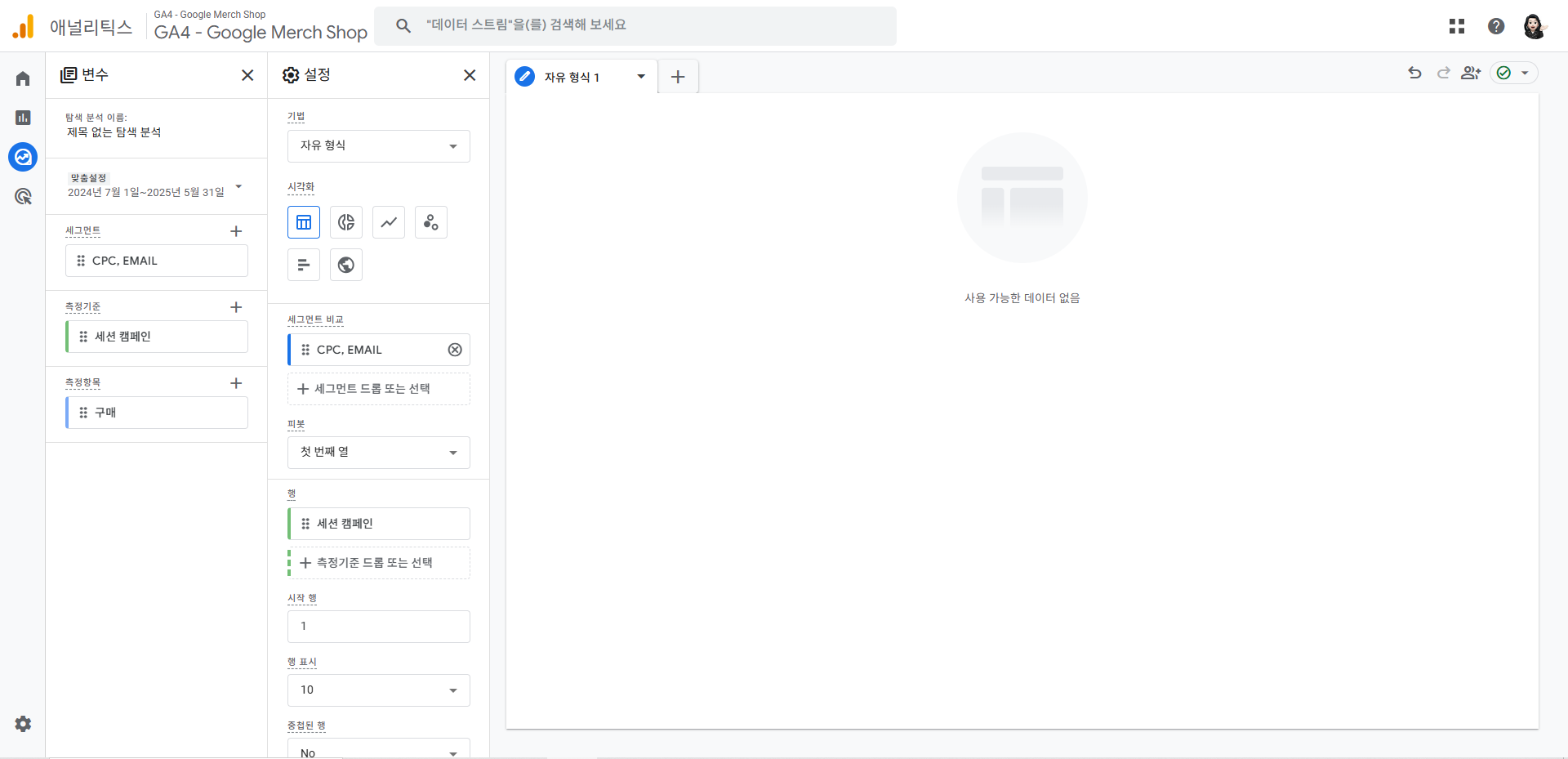Open the share exploration person-plus icon
Viewport: 1568px width, 759px height.
pyautogui.click(x=1471, y=73)
